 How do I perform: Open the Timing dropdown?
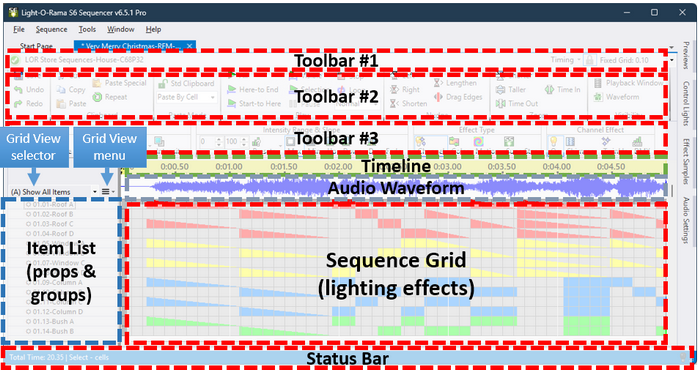pyautogui.click(x=565, y=60)
